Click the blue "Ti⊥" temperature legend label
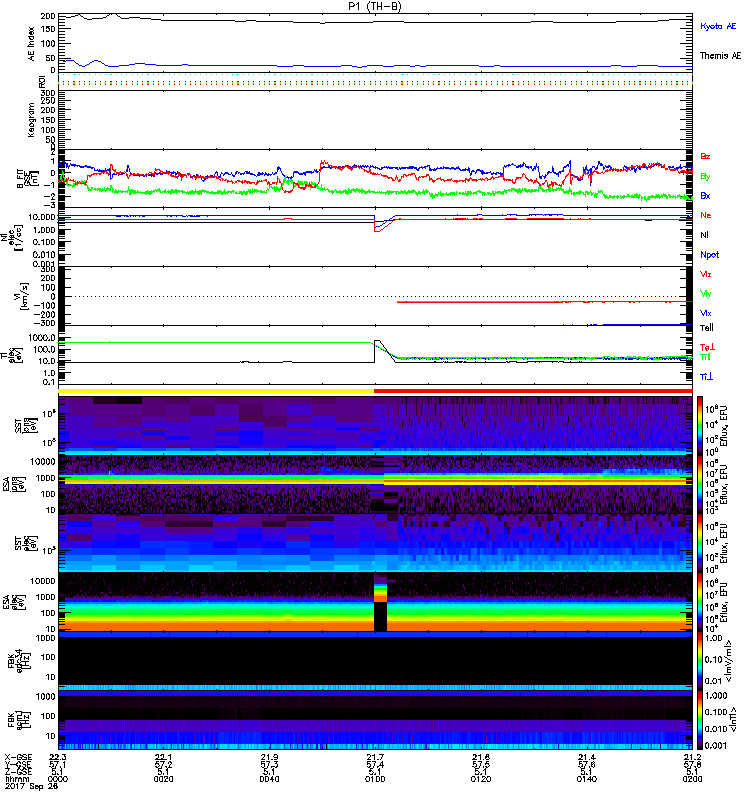The image size is (750, 800). point(706,377)
